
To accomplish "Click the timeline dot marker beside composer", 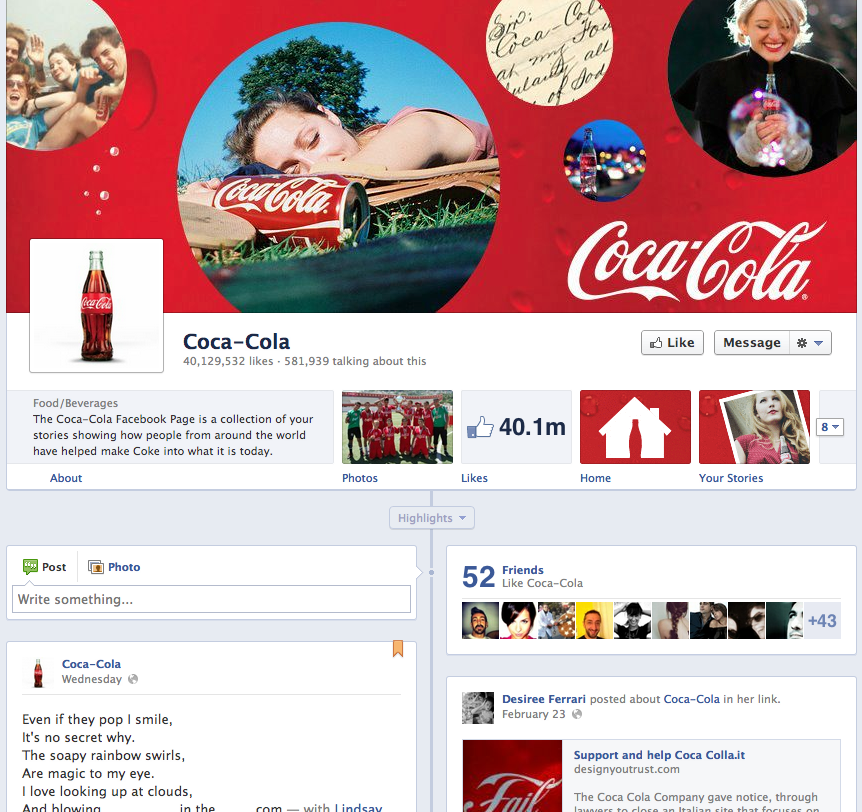I will coord(432,572).
